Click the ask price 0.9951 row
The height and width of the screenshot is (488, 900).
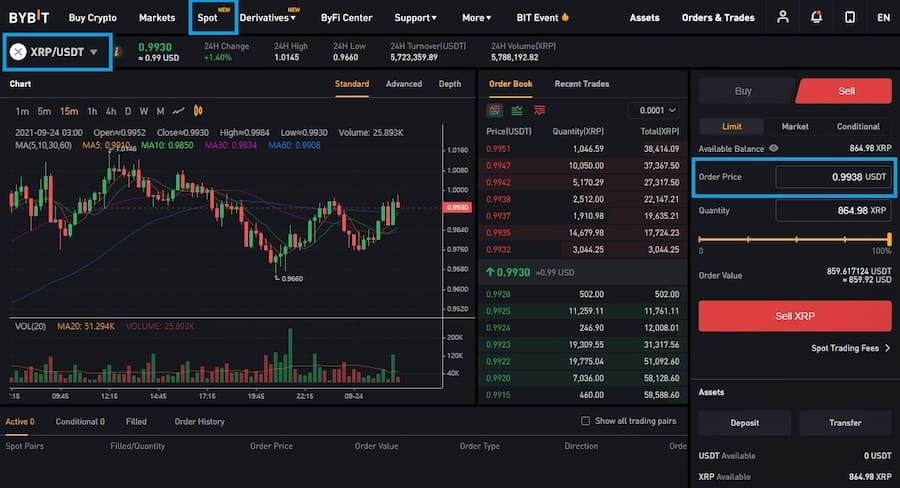pyautogui.click(x=583, y=149)
